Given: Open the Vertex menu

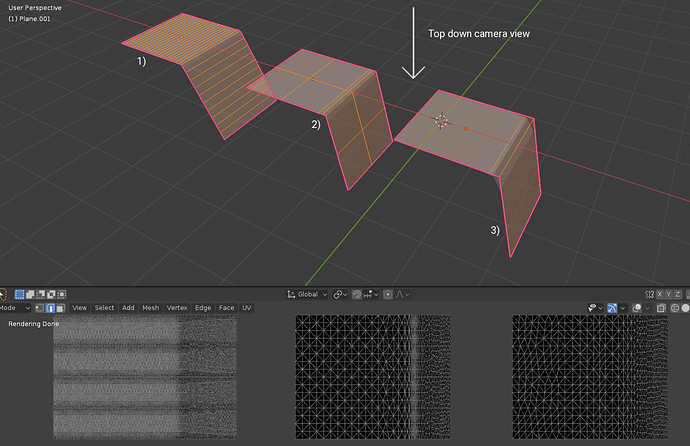Looking at the screenshot, I should [x=177, y=308].
